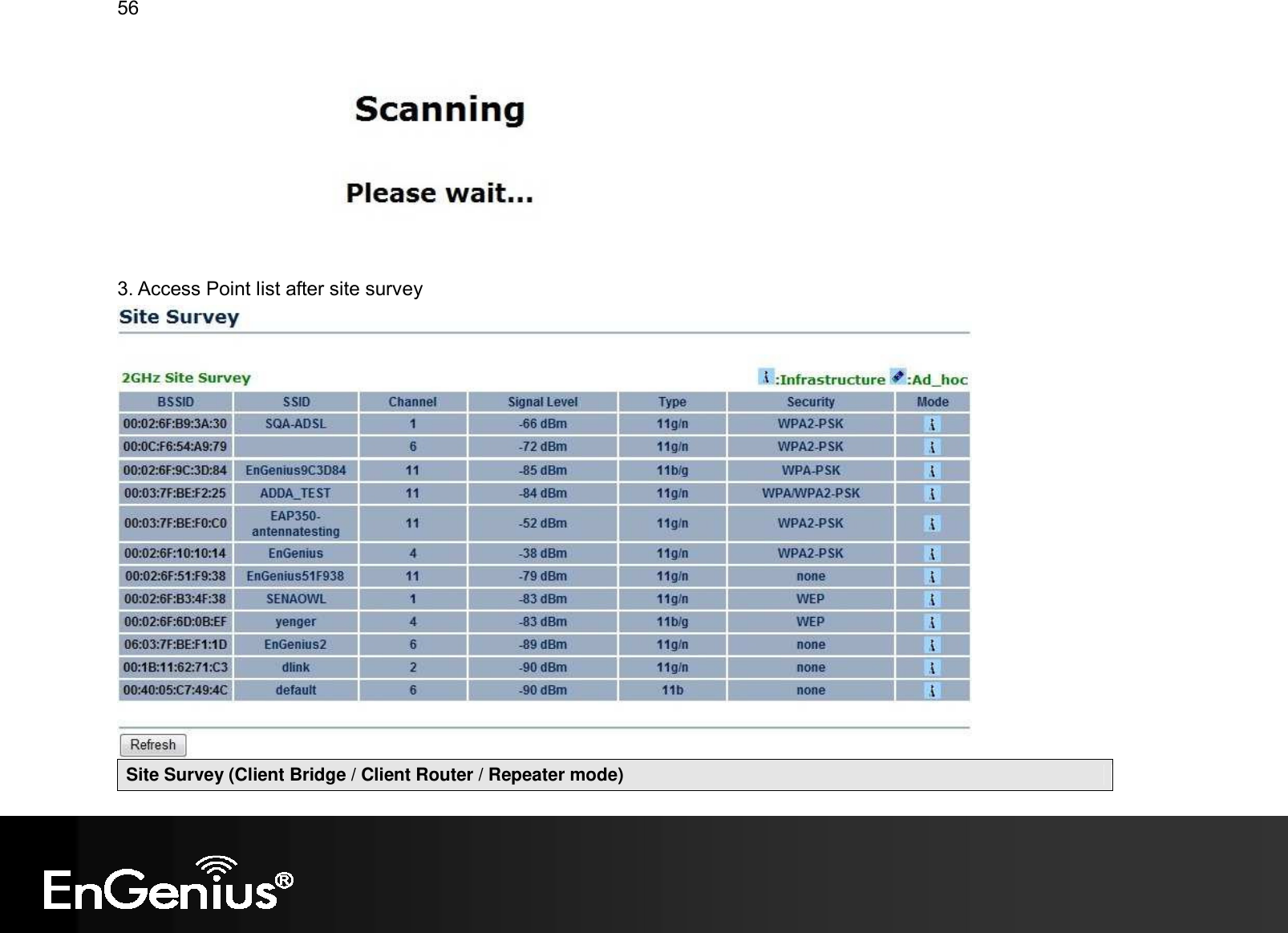Screen dimensions: 1288x933
Task: Click channel 2 in dlink row
Action: click(x=413, y=667)
